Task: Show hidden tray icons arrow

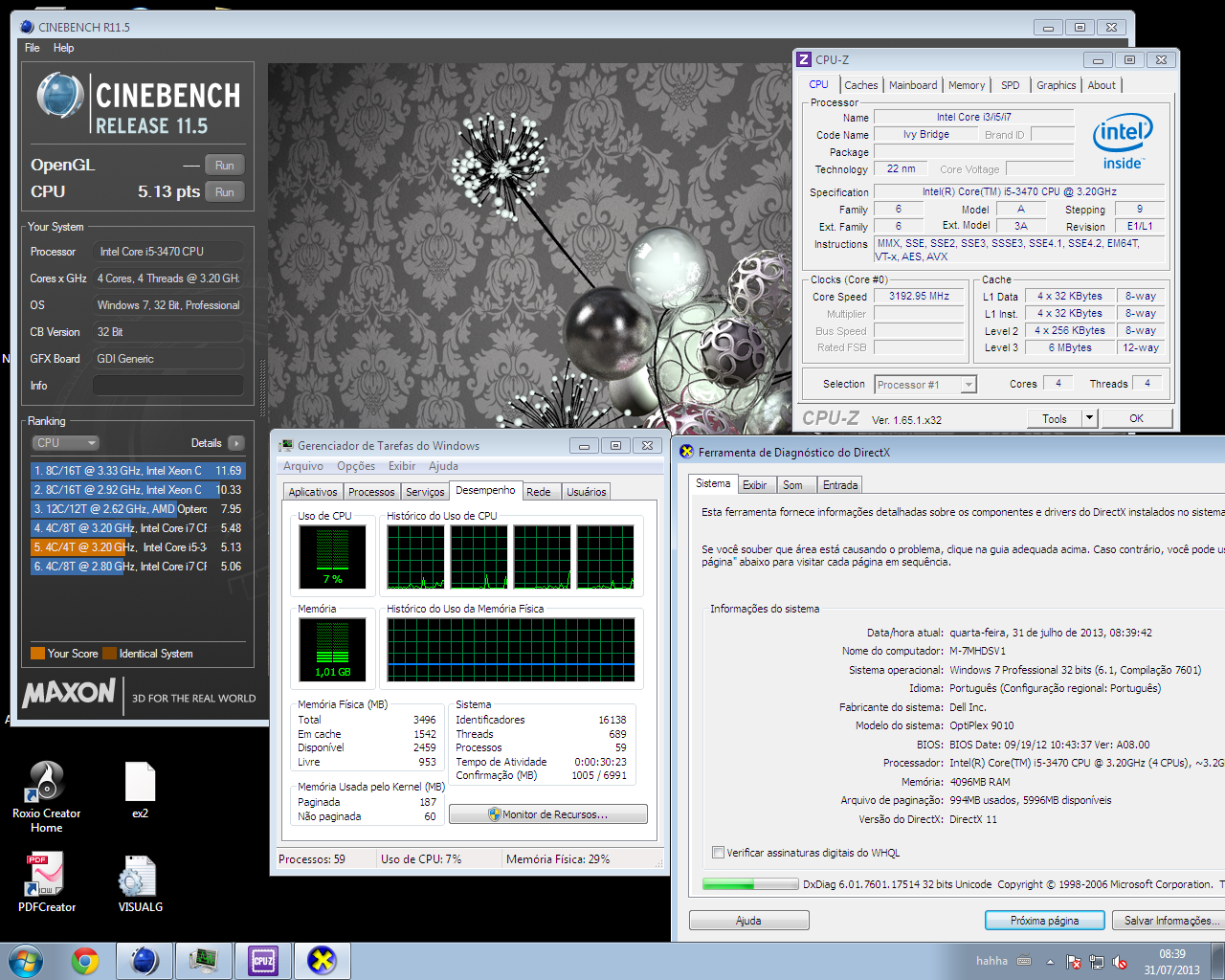Action: click(1050, 962)
